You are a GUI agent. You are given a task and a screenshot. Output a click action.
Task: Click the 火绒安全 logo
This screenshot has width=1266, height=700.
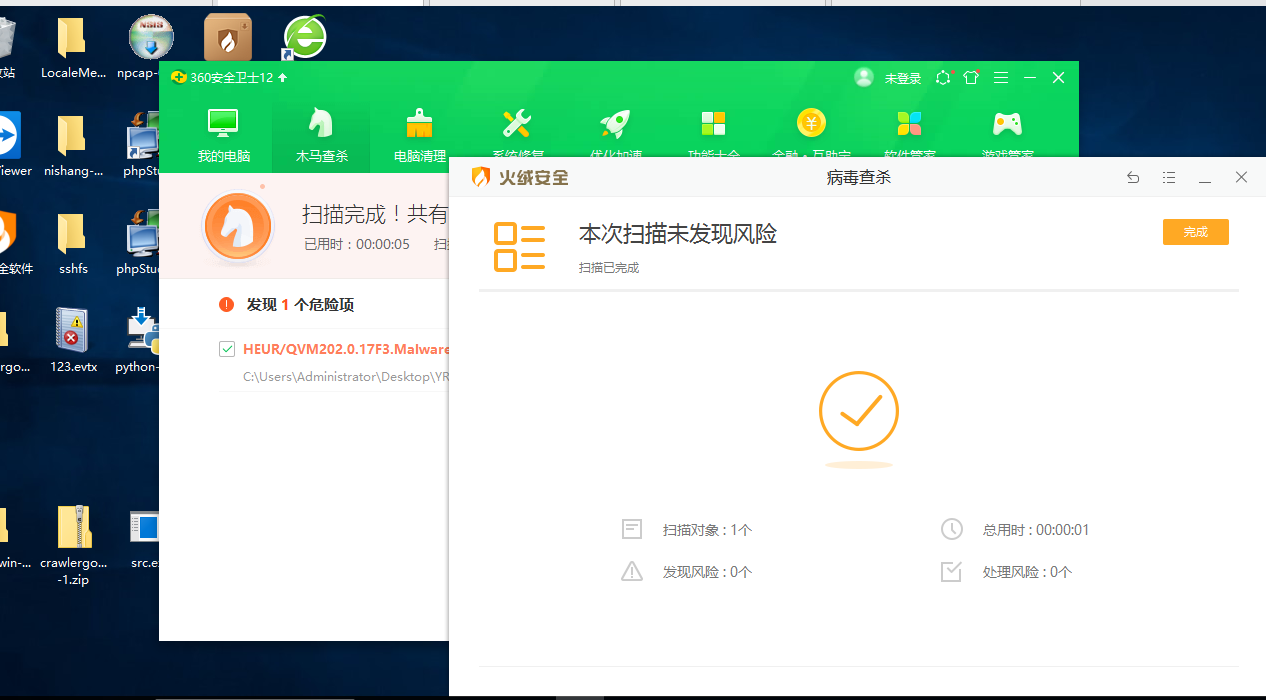point(520,177)
